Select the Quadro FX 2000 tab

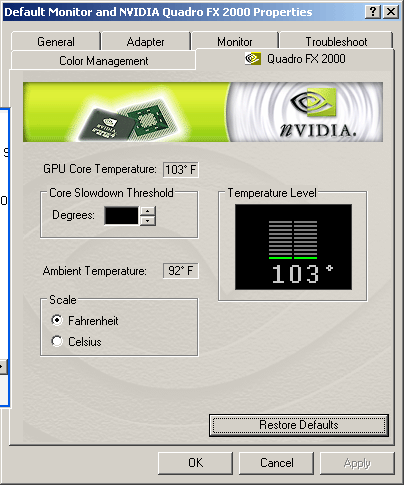coord(295,59)
